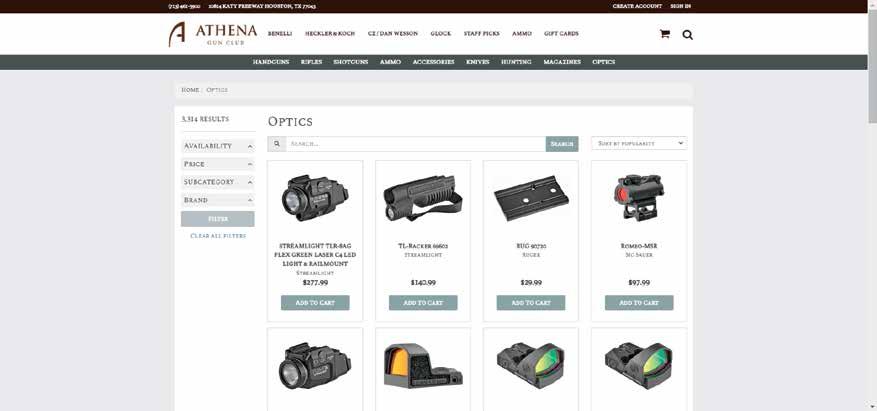The image size is (877, 411).
Task: Go to Hunting category
Action: tap(516, 62)
